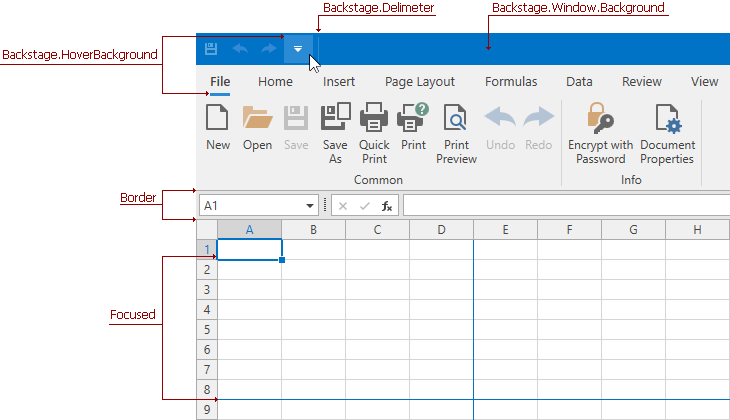Open the Home ribbon tab
Screen dimensions: 730x420
point(275,82)
